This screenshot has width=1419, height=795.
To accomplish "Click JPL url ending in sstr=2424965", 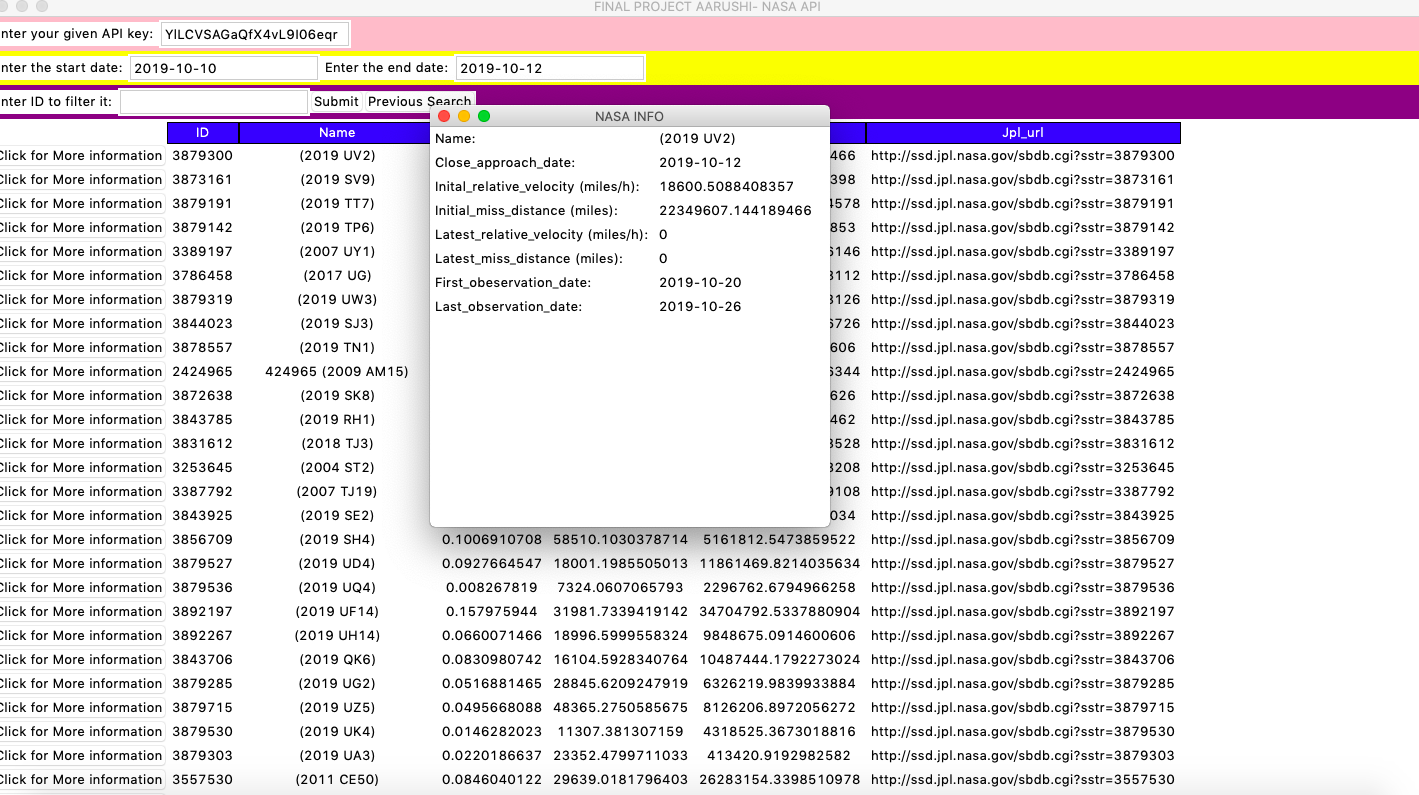I will [x=1023, y=372].
